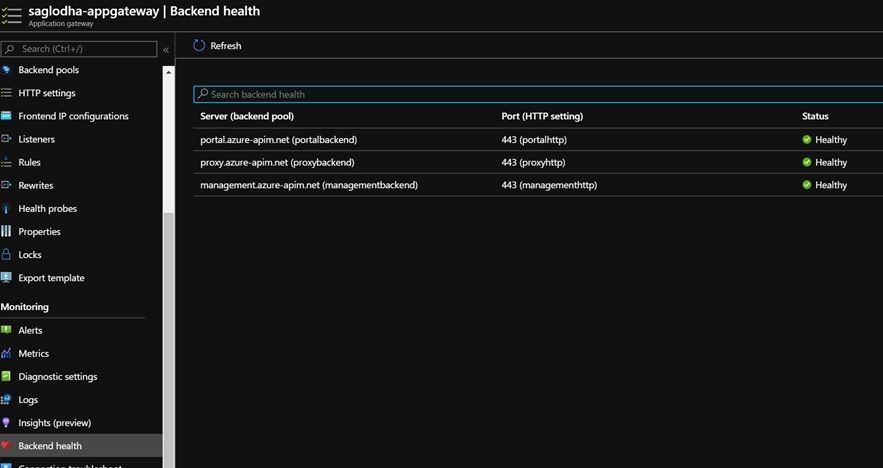
Task: Click the Frontend IP configurations icon
Action: [x=6, y=116]
